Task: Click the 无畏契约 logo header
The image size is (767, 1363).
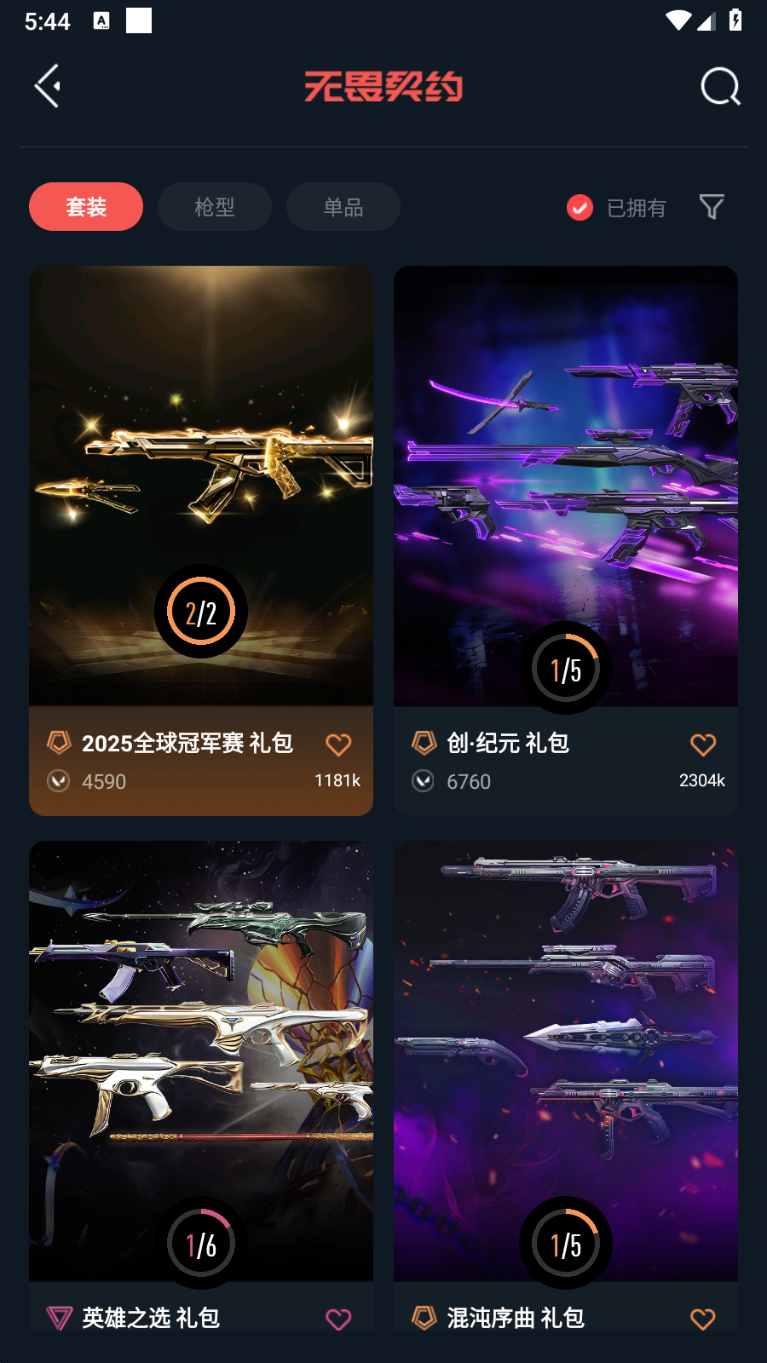Action: [384, 87]
